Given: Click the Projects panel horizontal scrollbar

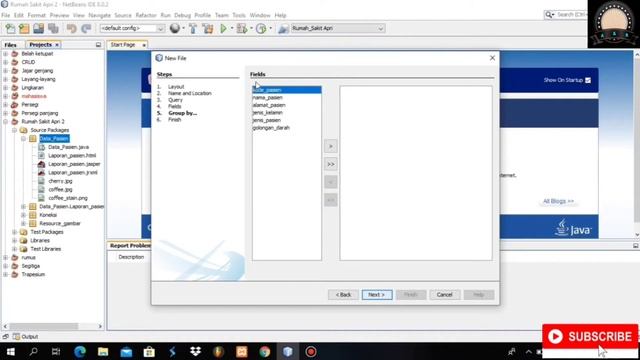Looking at the screenshot, I should (x=44, y=327).
